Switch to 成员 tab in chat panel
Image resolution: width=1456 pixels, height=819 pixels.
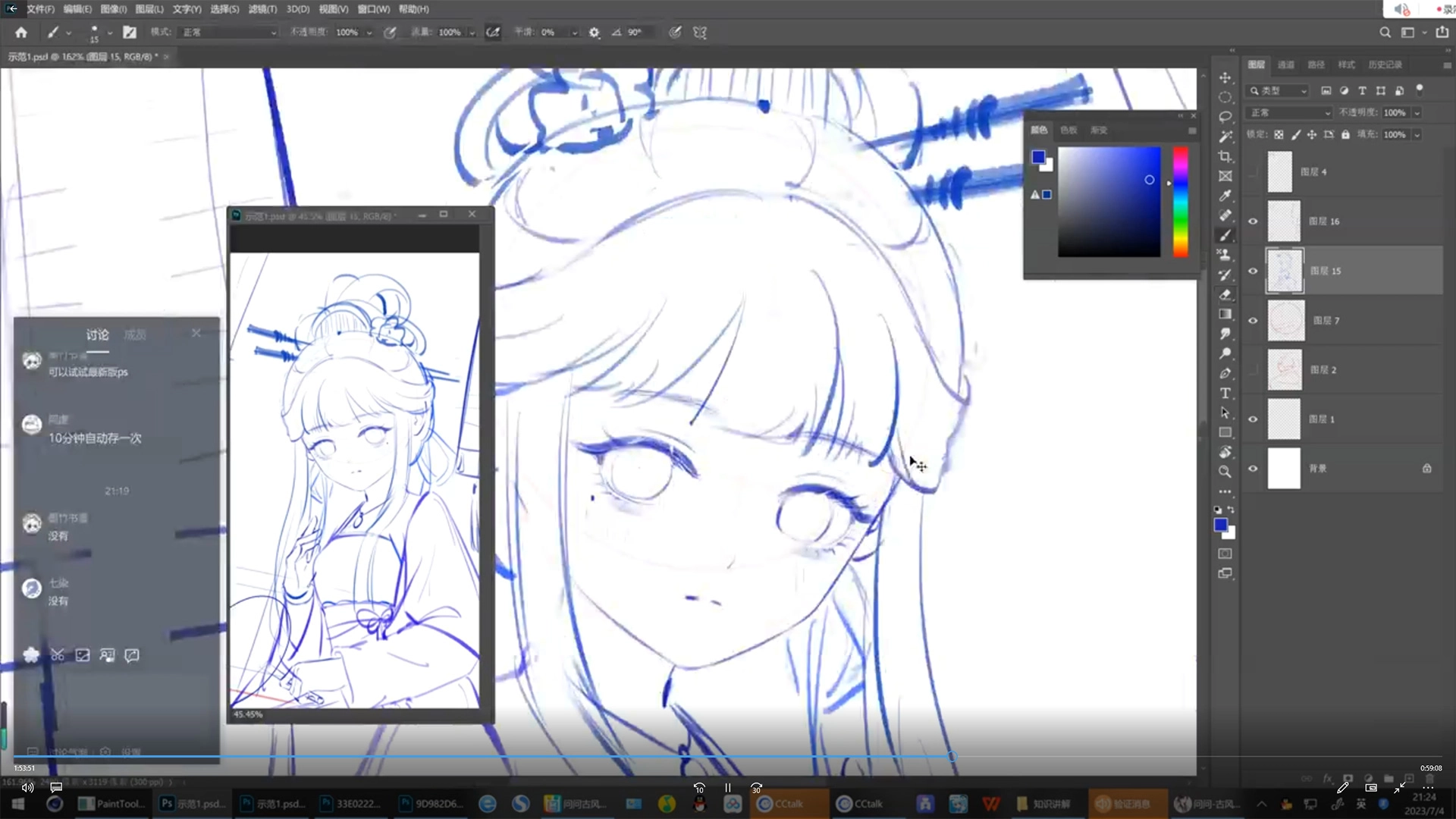tap(135, 334)
